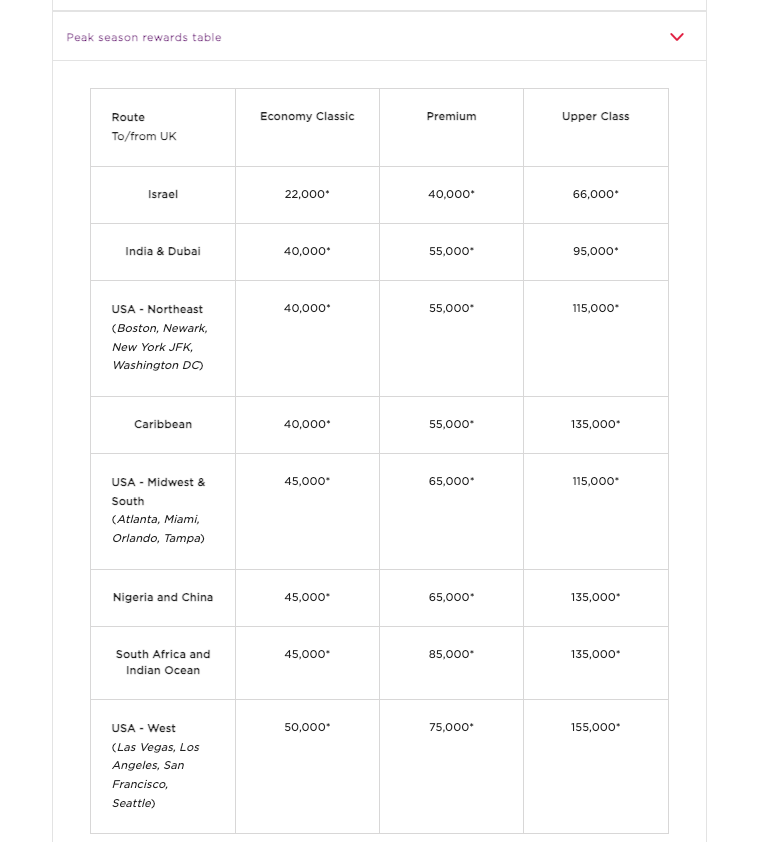Screen dimensions: 768x842
Task: Click the 'Route To/from UK' header cell
Action: 144,126
